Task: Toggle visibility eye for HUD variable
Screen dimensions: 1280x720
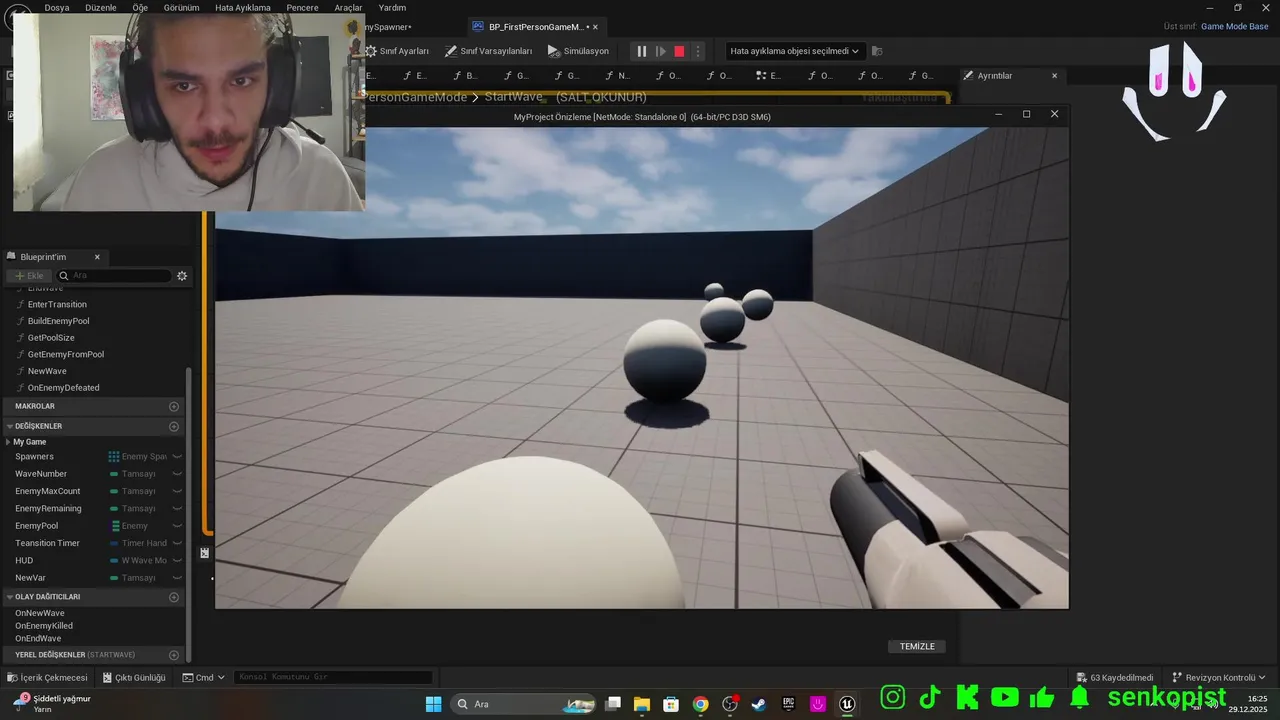Action: tap(177, 561)
